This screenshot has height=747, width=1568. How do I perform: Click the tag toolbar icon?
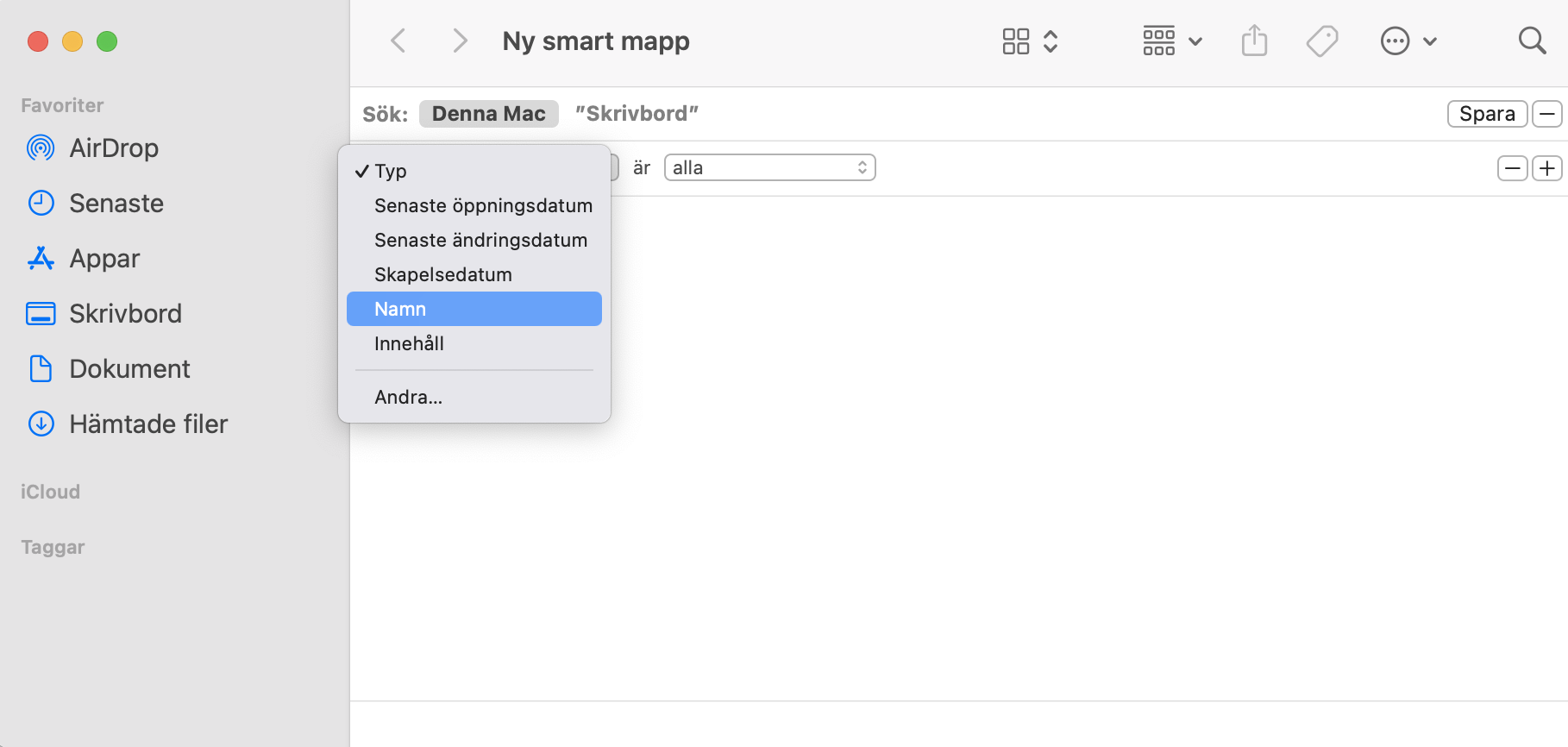[x=1322, y=41]
